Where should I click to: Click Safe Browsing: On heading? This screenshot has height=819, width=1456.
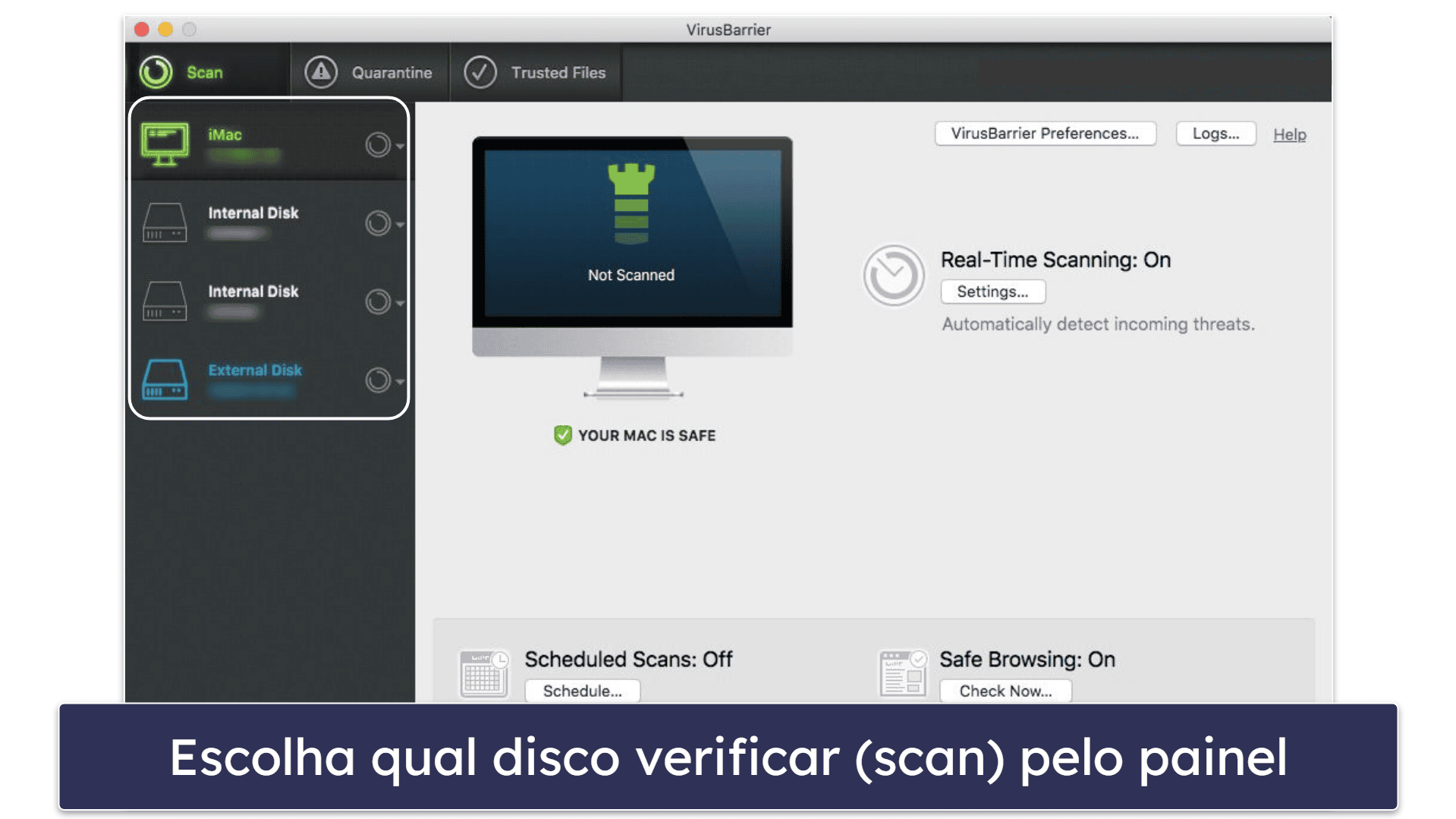click(1027, 659)
